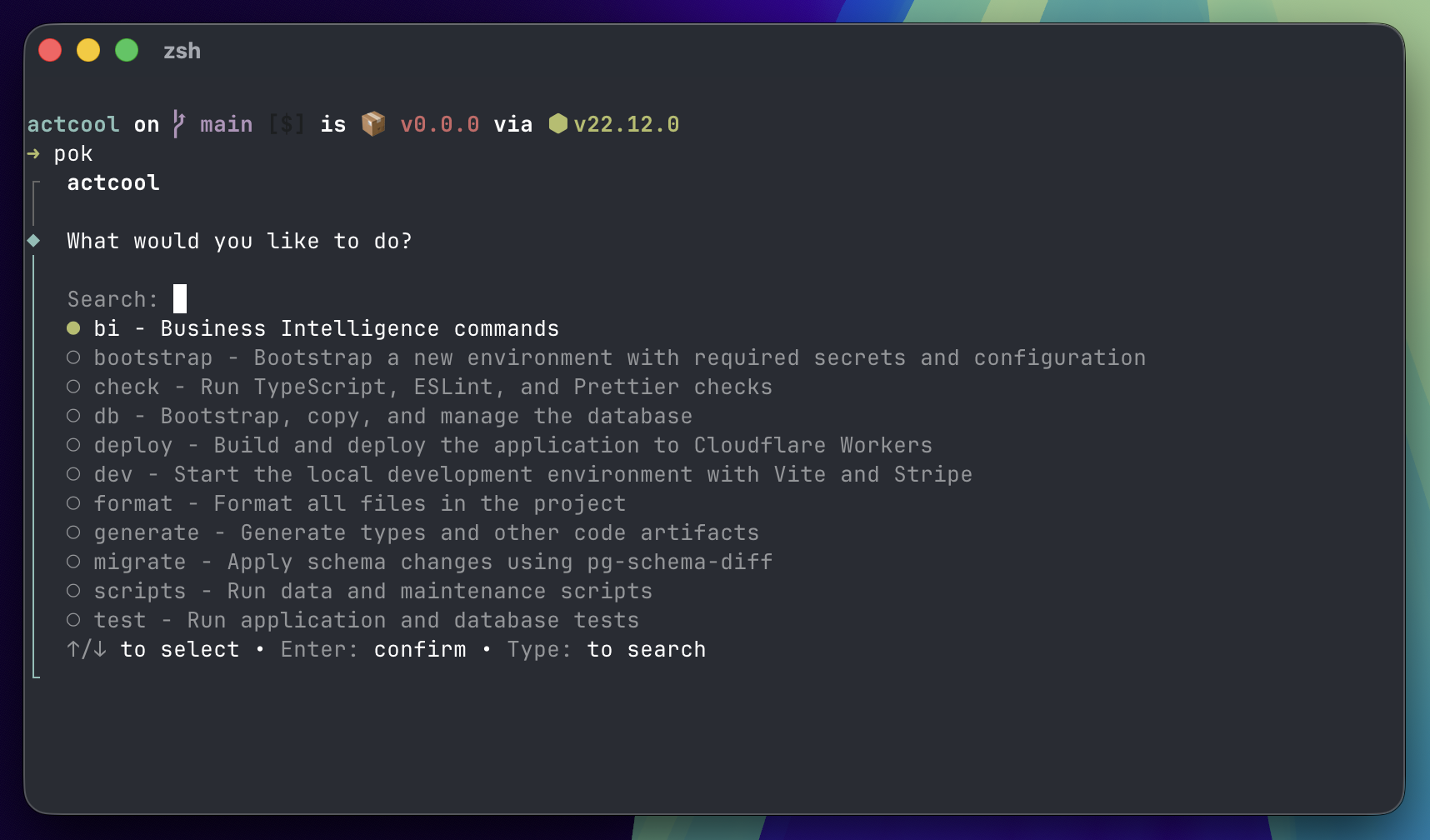Select the bootstrap radio option
The height and width of the screenshot is (840, 1430).
tap(73, 357)
